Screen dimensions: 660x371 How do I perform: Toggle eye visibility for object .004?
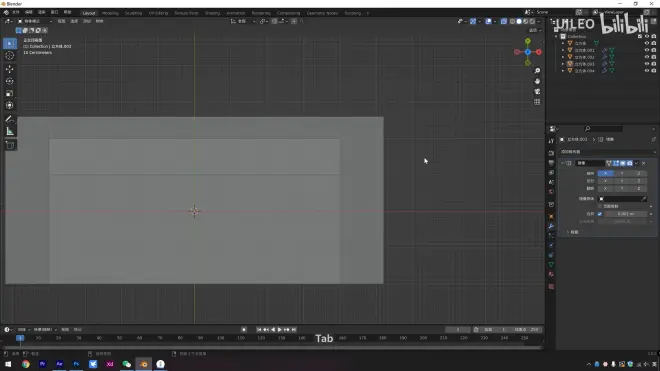[x=647, y=71]
